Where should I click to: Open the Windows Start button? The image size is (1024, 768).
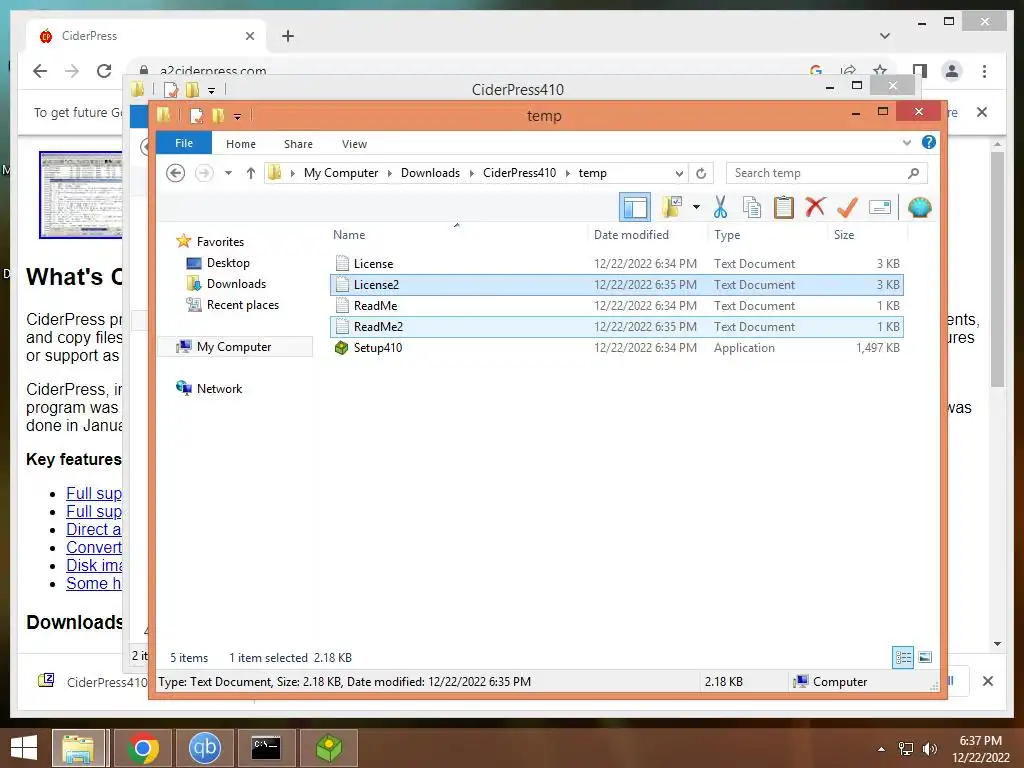(x=24, y=748)
